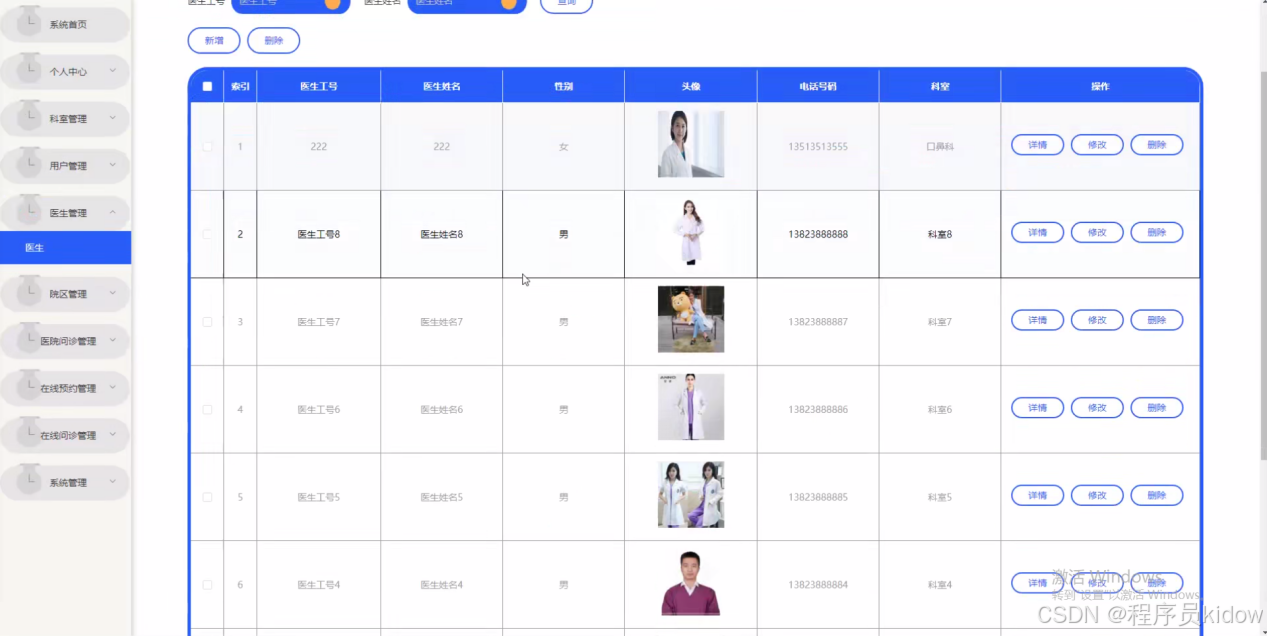This screenshot has height=636, width=1267.
Task: Toggle the select-all checkbox in table header
Action: click(x=207, y=86)
